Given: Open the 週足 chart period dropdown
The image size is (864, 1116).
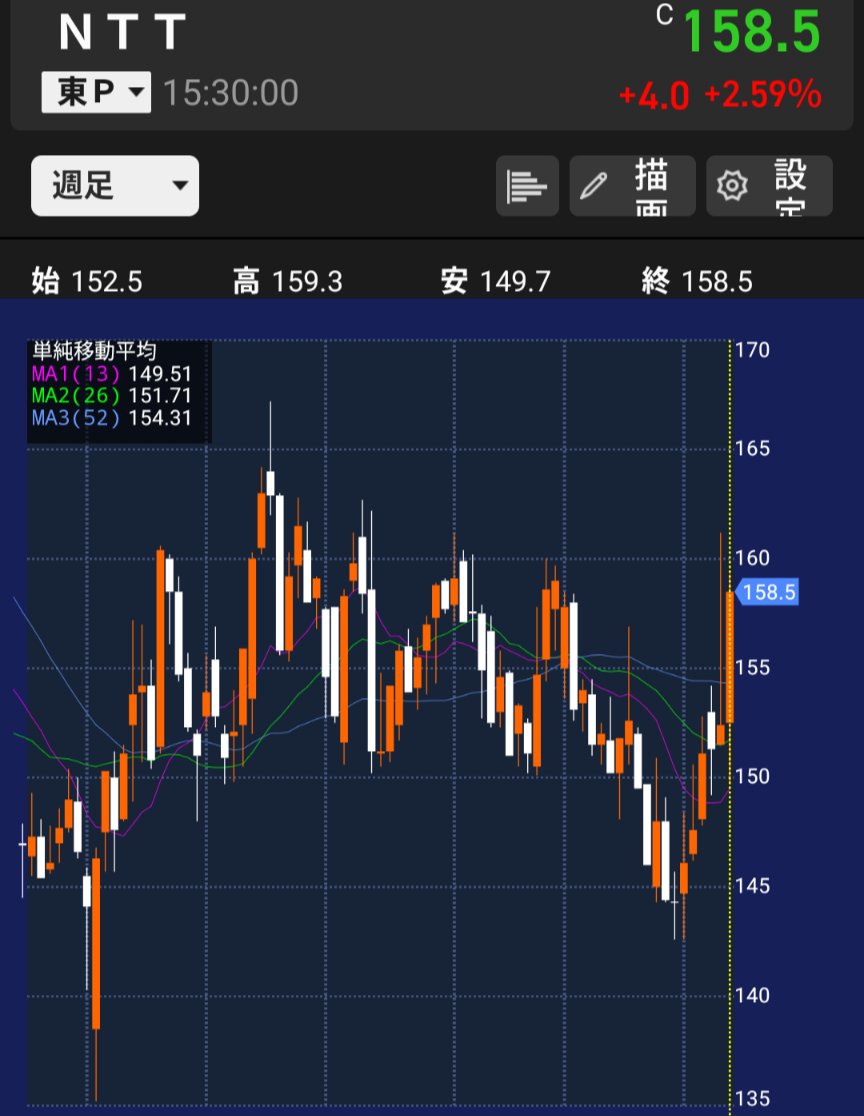Looking at the screenshot, I should (x=115, y=186).
